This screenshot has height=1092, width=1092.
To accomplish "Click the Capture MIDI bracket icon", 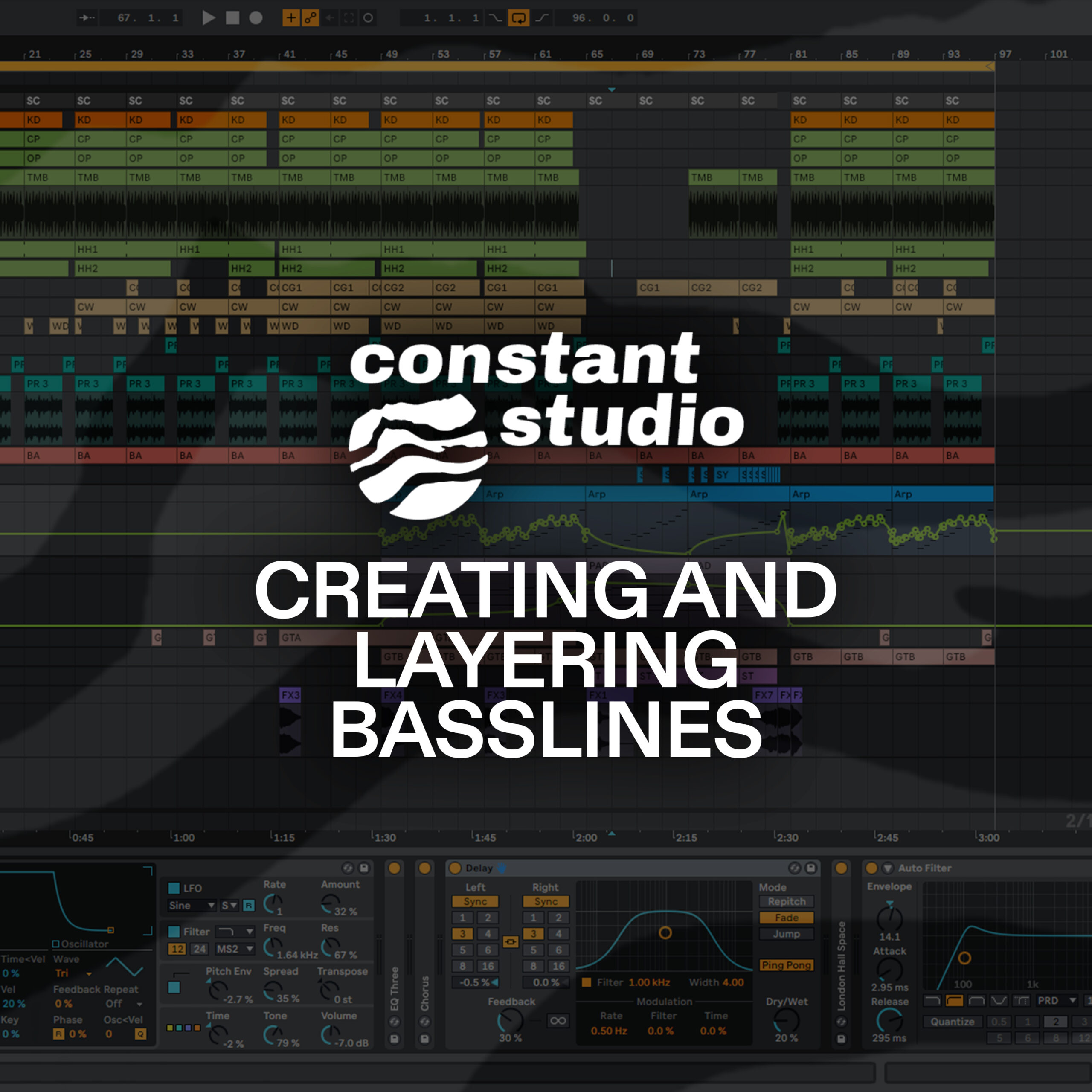I will pyautogui.click(x=349, y=17).
